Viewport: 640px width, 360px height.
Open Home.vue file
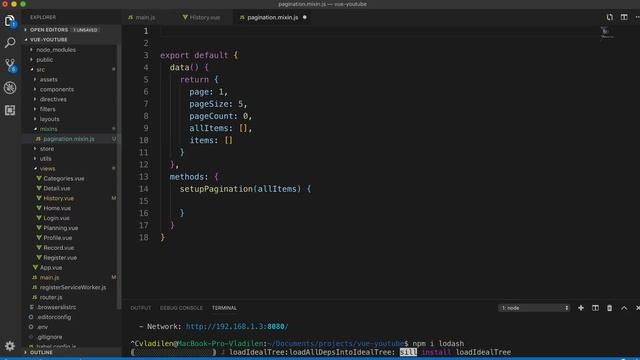(57, 208)
